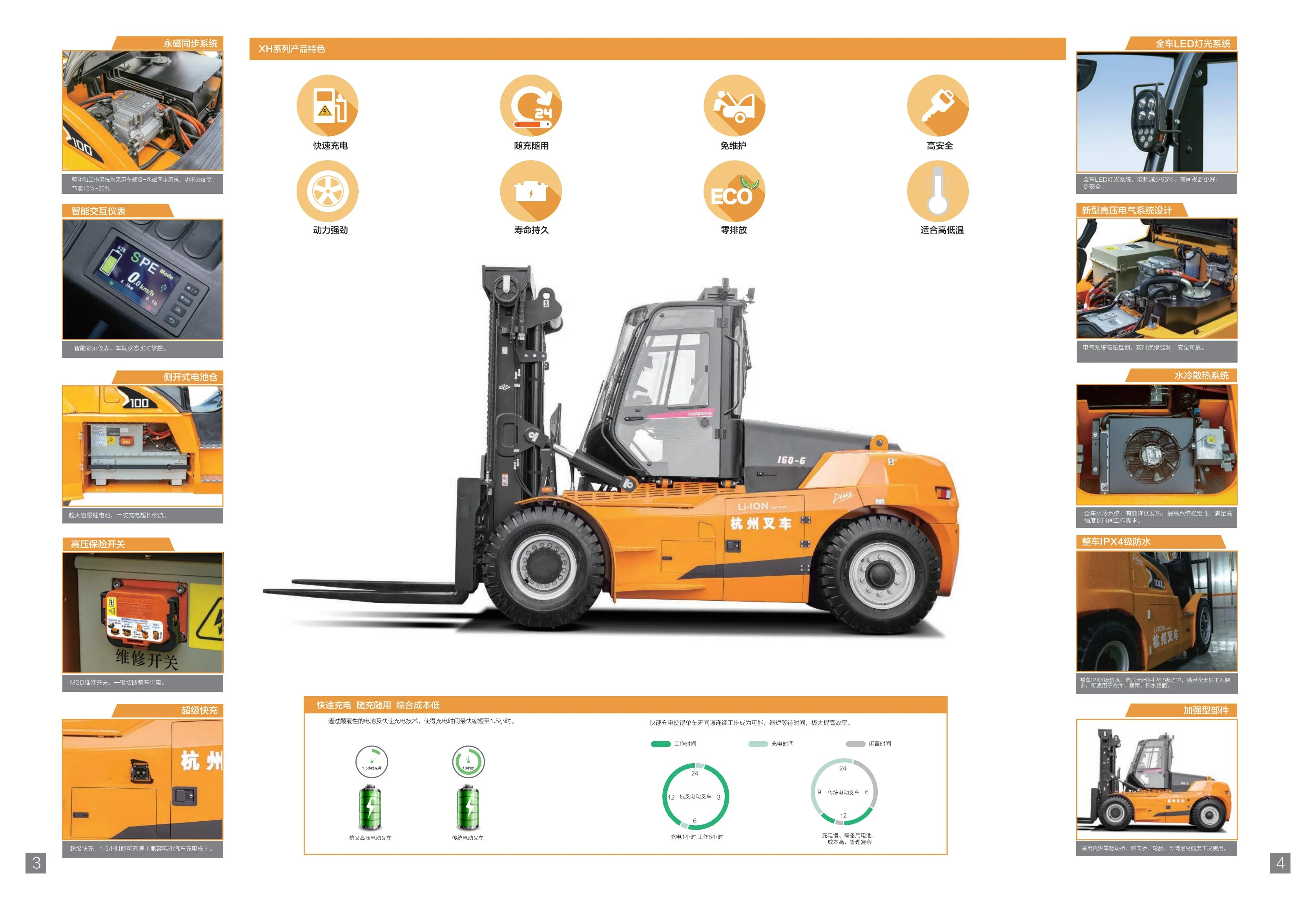Image resolution: width=1316 pixels, height=899 pixels.
Task: Click the 随充随用 24-hour charge icon
Action: [x=530, y=106]
